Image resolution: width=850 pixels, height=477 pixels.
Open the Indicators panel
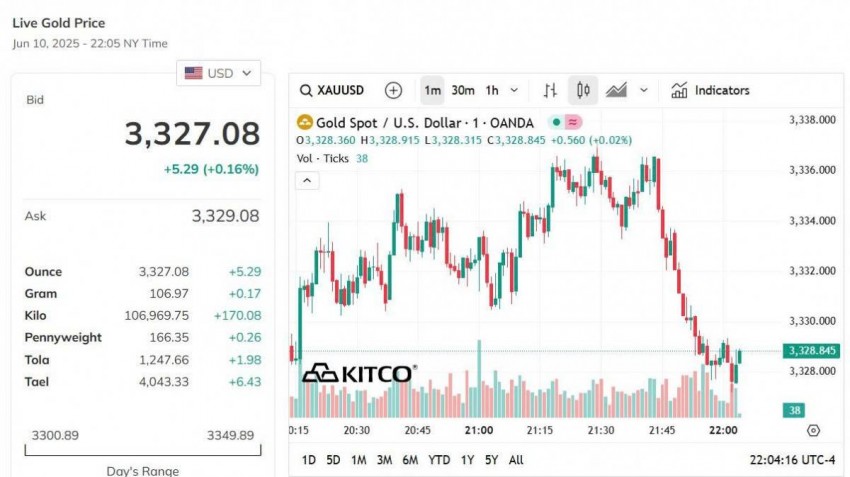(710, 90)
